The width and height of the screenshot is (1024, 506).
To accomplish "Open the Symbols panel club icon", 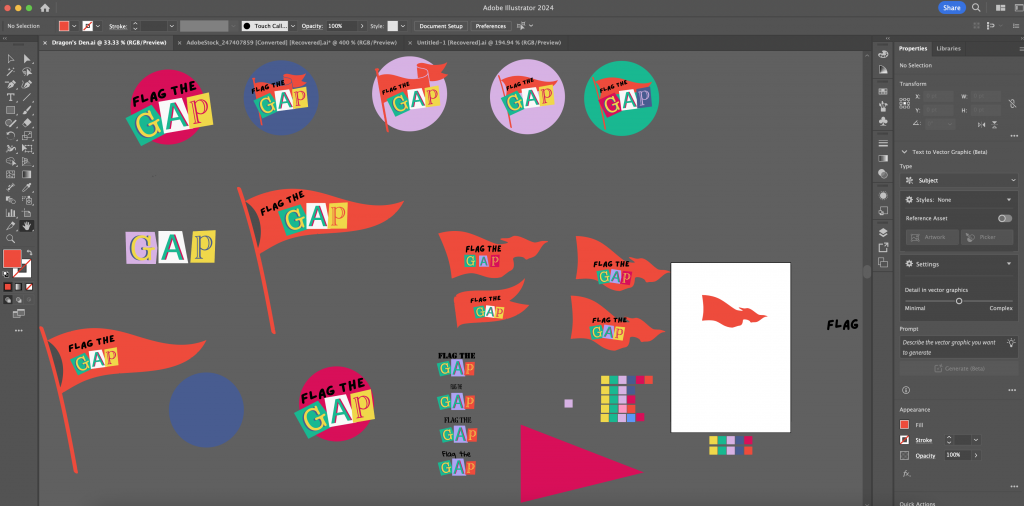I will point(883,121).
